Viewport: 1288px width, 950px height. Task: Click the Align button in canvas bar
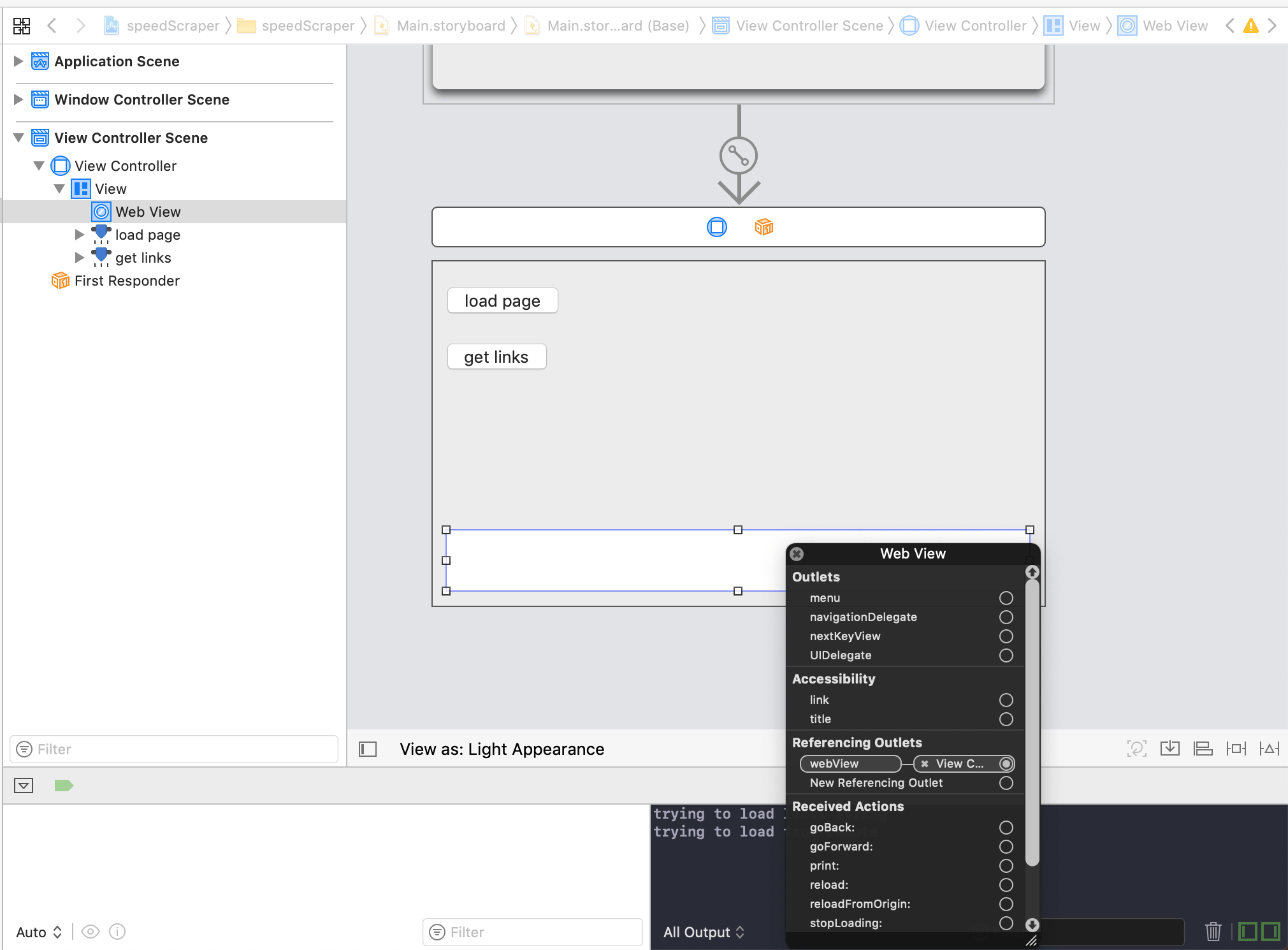pos(1203,749)
